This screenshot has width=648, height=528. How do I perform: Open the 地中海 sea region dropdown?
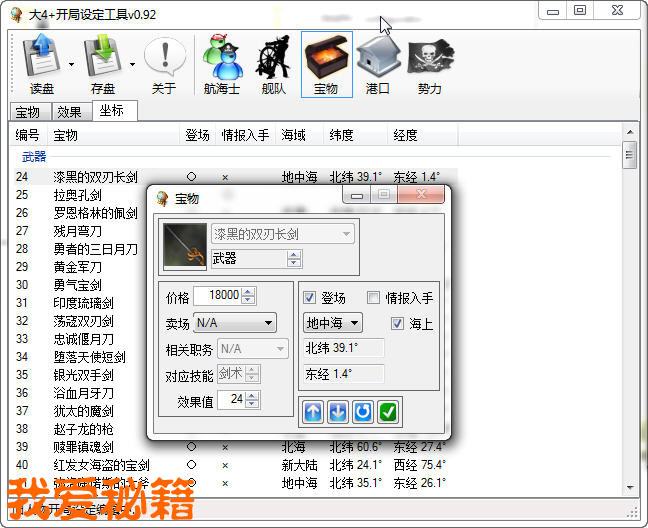coord(333,323)
